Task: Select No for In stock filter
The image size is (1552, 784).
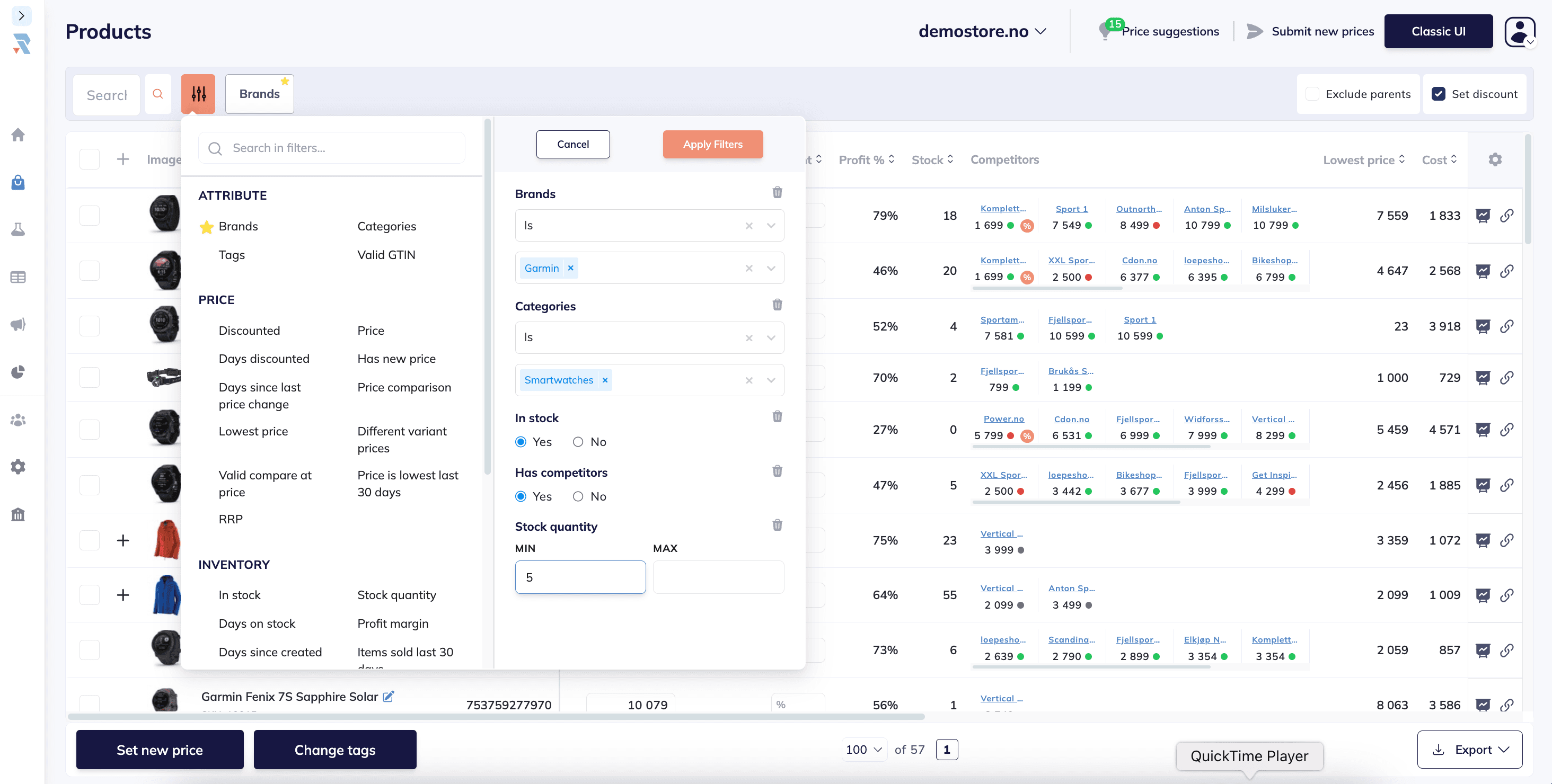Action: tap(578, 442)
